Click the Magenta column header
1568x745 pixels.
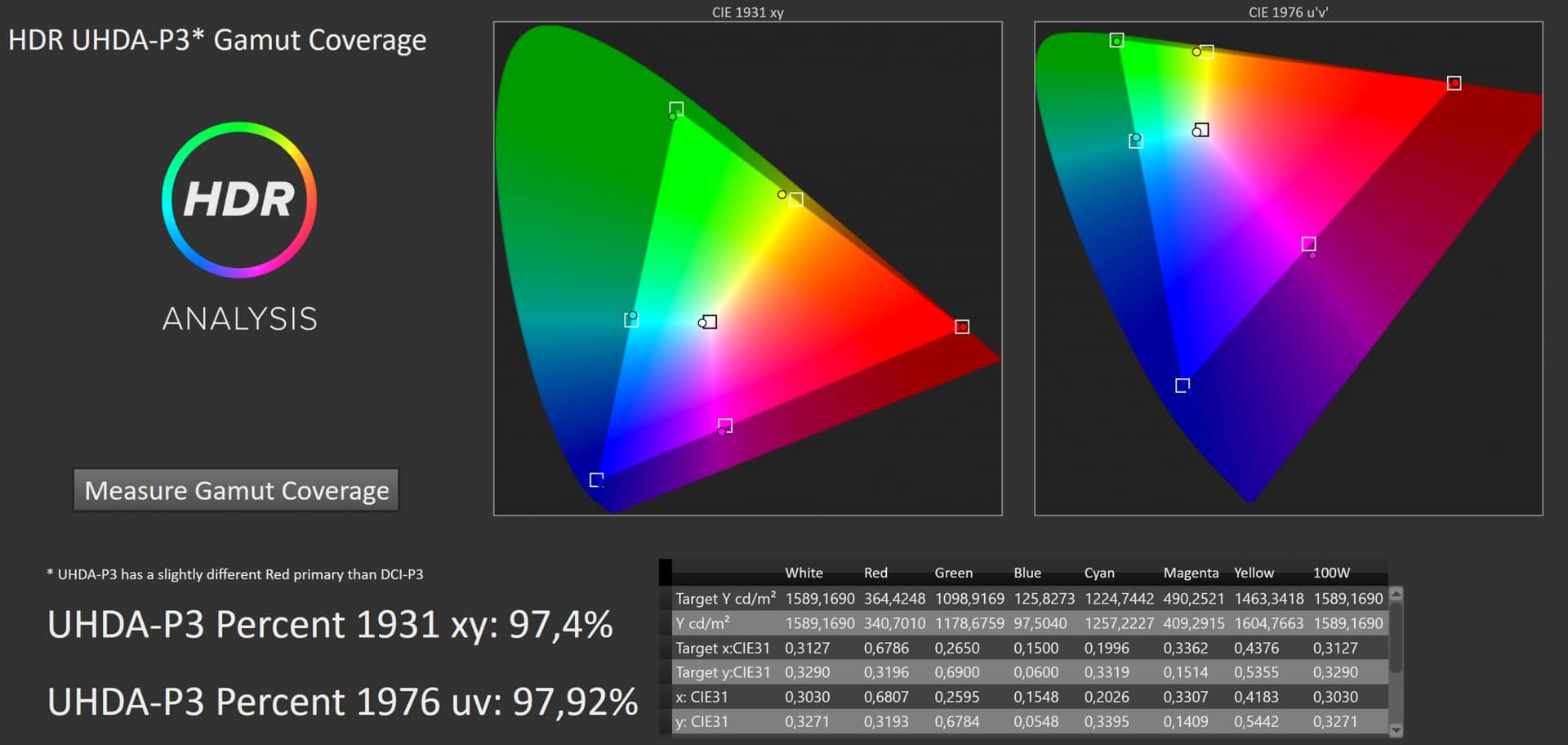tap(1191, 573)
